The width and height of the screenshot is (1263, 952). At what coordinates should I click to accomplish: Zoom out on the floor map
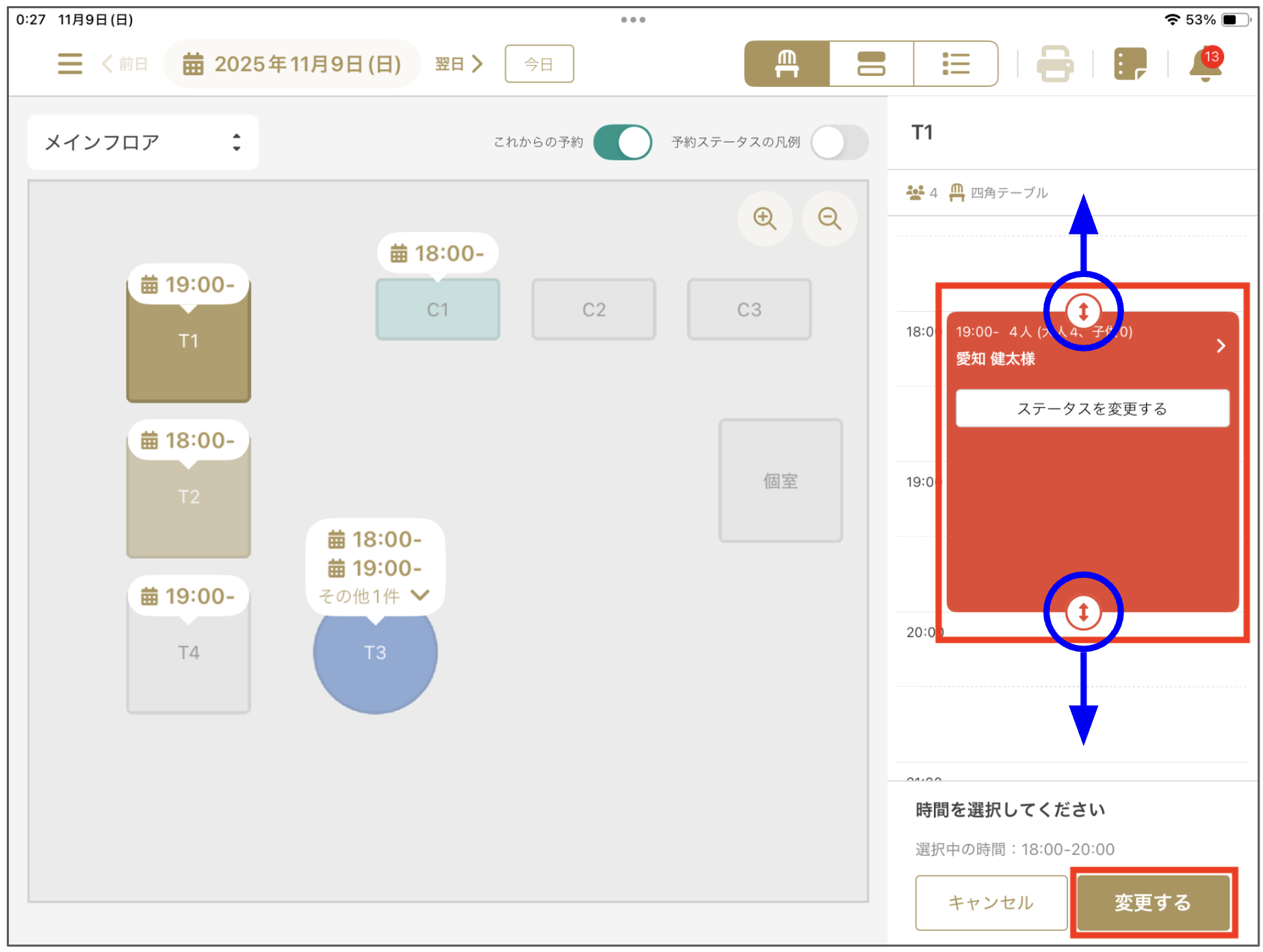click(x=829, y=219)
